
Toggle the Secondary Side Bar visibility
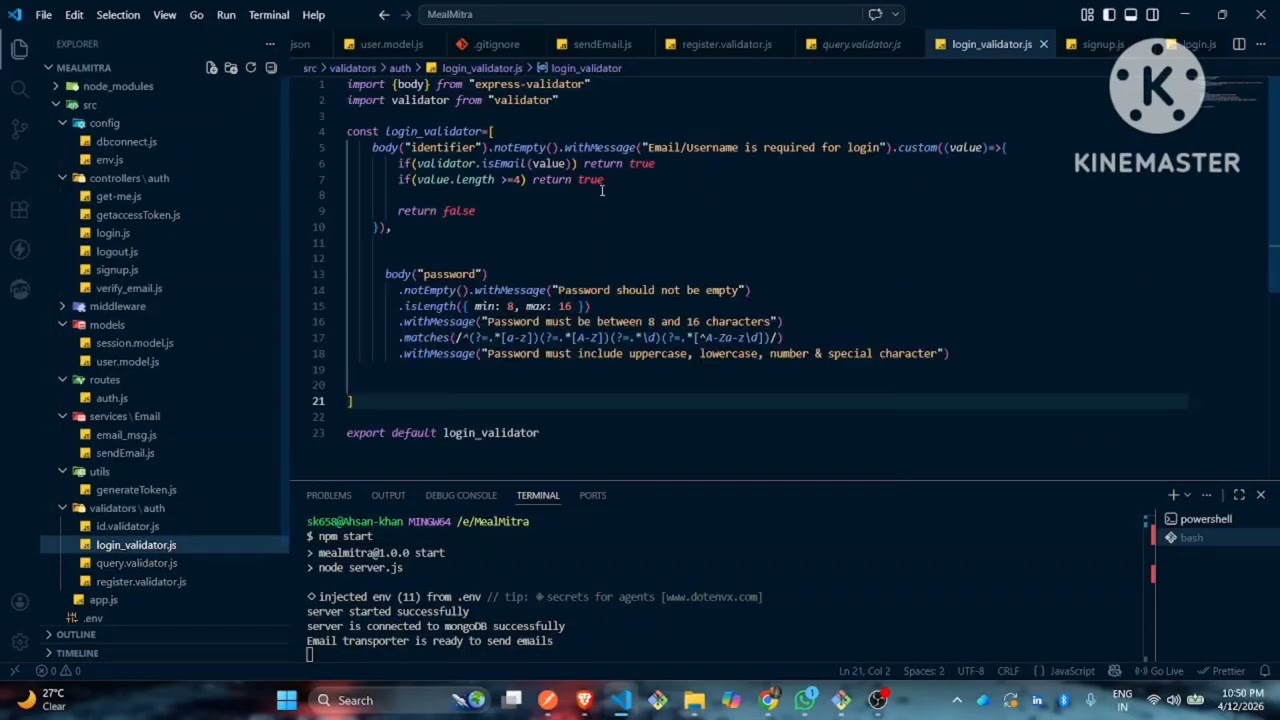coord(1153,15)
